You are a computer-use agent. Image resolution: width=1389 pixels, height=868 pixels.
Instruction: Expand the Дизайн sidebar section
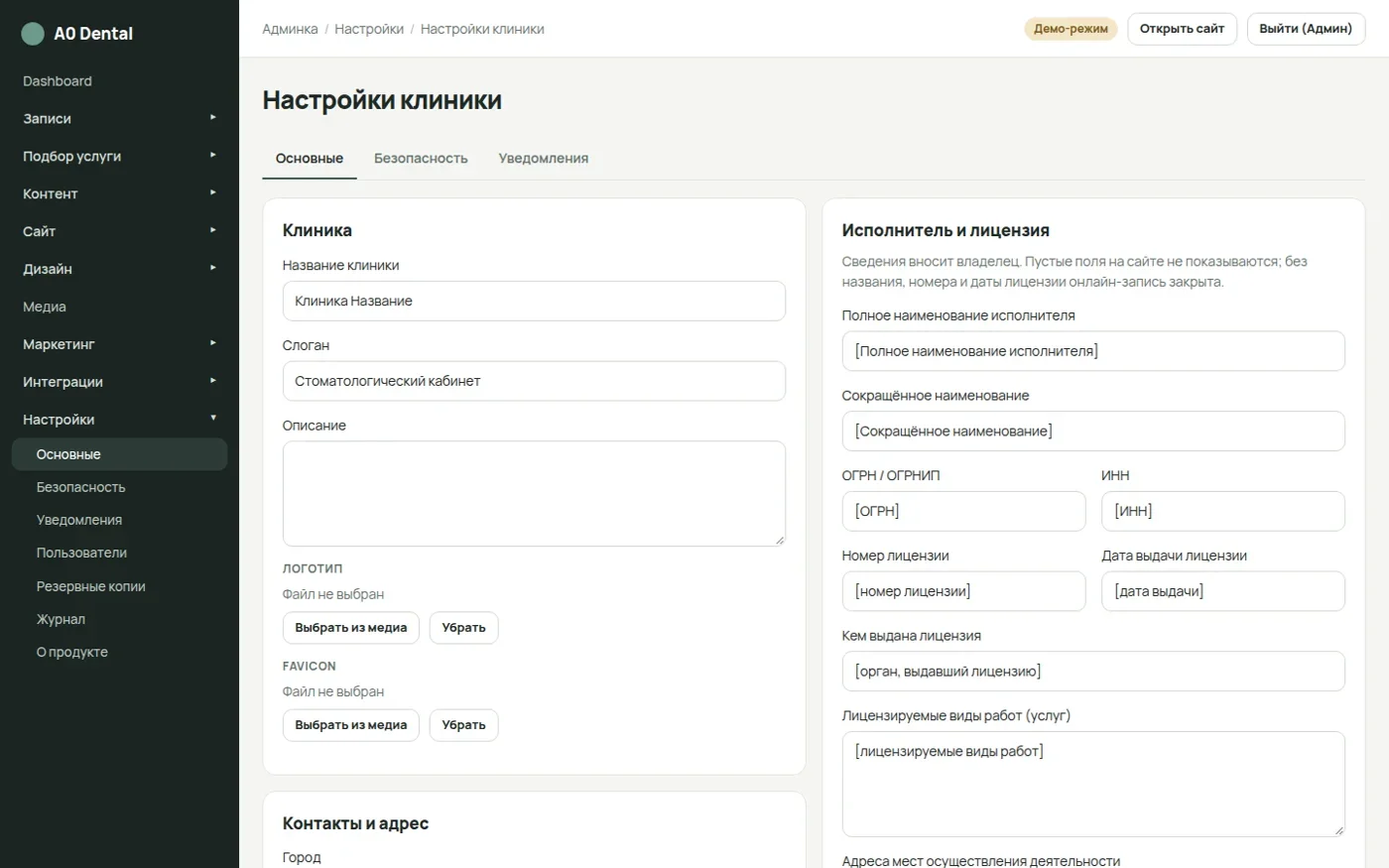coord(119,269)
